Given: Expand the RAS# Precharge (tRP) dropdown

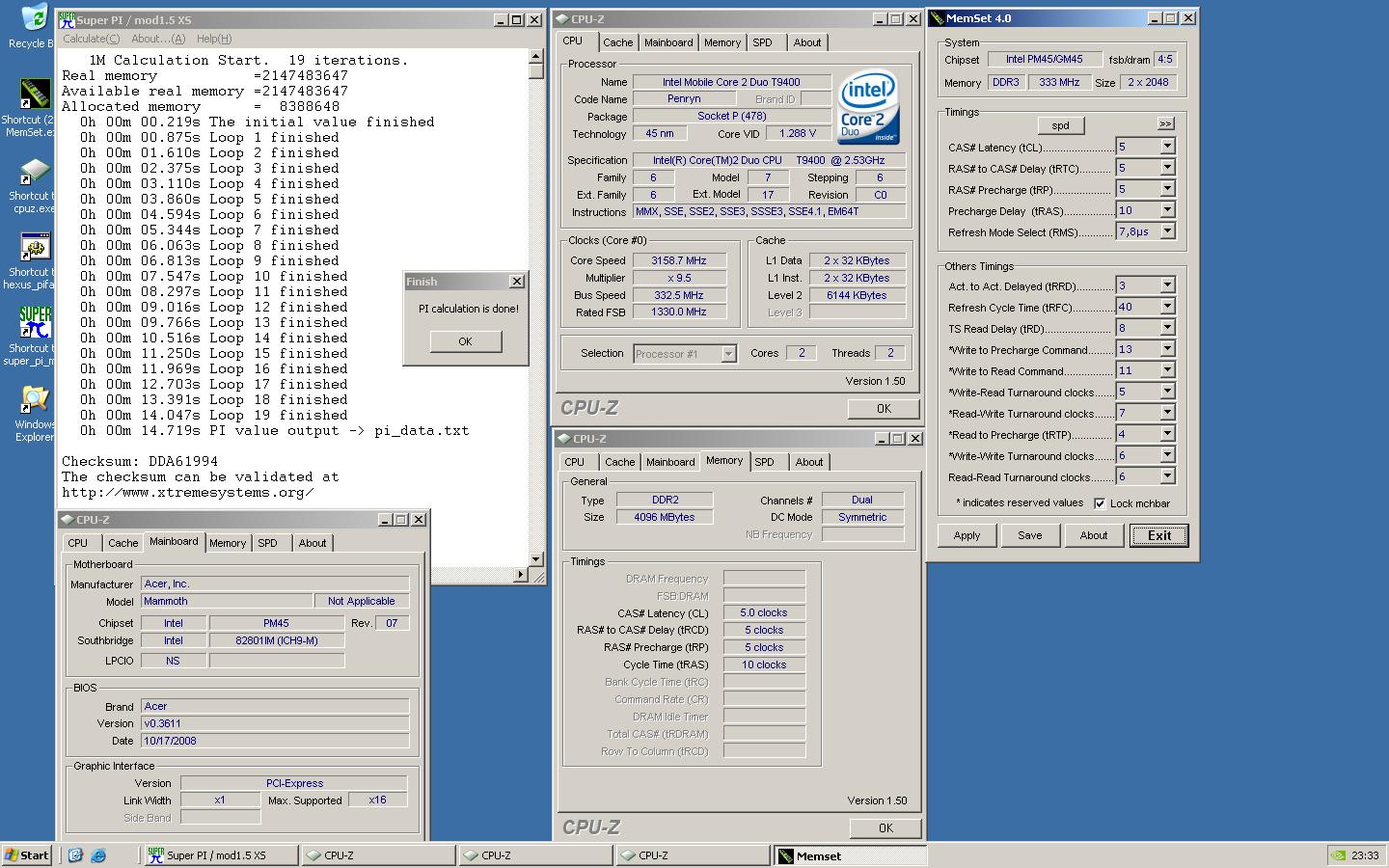Looking at the screenshot, I should pos(1167,189).
